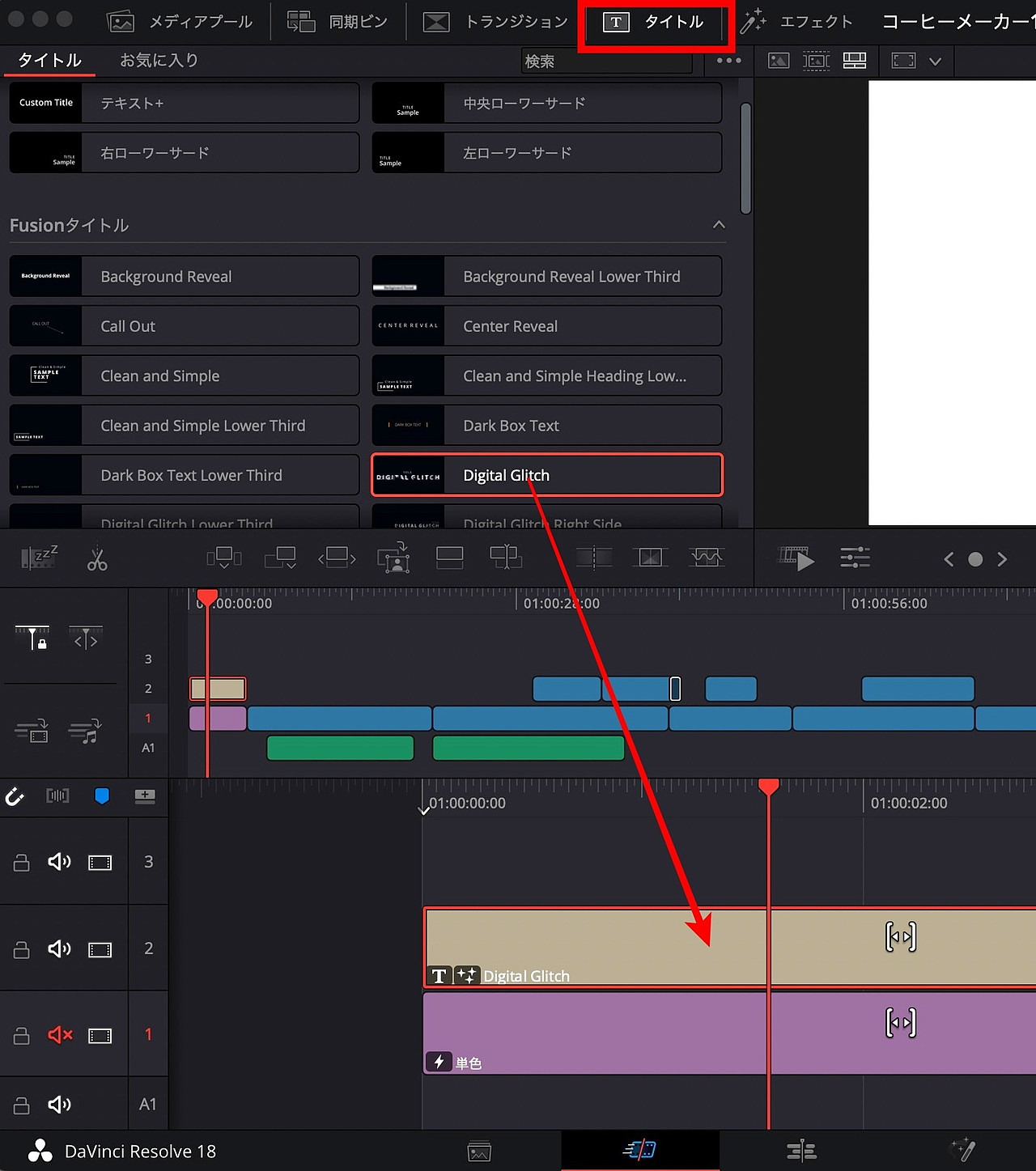Disable video on track 3
This screenshot has height=1171, width=1036.
pyautogui.click(x=100, y=863)
